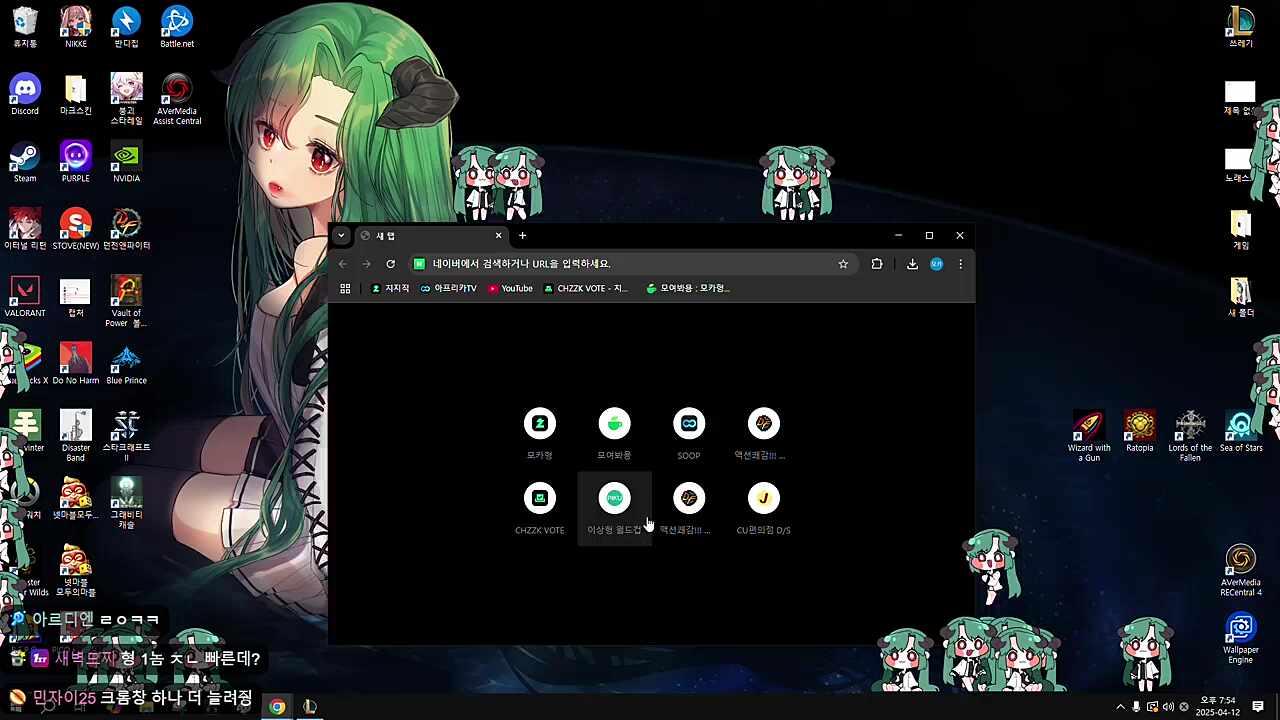The width and height of the screenshot is (1280, 720).
Task: Launch Discord from the desktop
Action: [x=25, y=95]
